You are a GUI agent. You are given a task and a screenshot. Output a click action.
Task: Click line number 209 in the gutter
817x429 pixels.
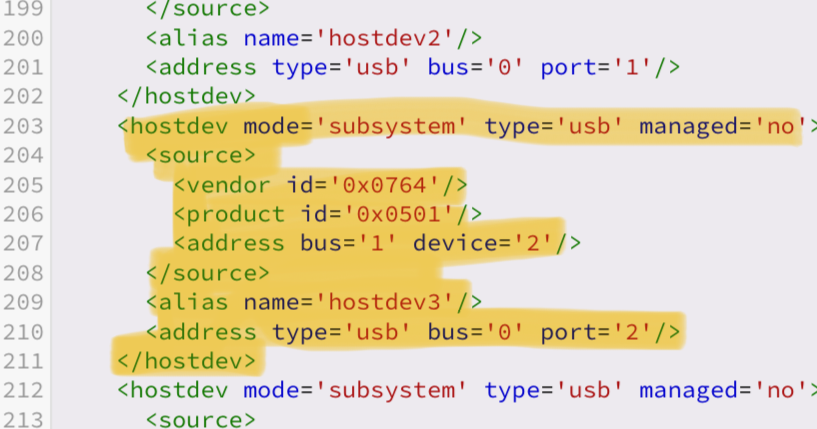[23, 302]
